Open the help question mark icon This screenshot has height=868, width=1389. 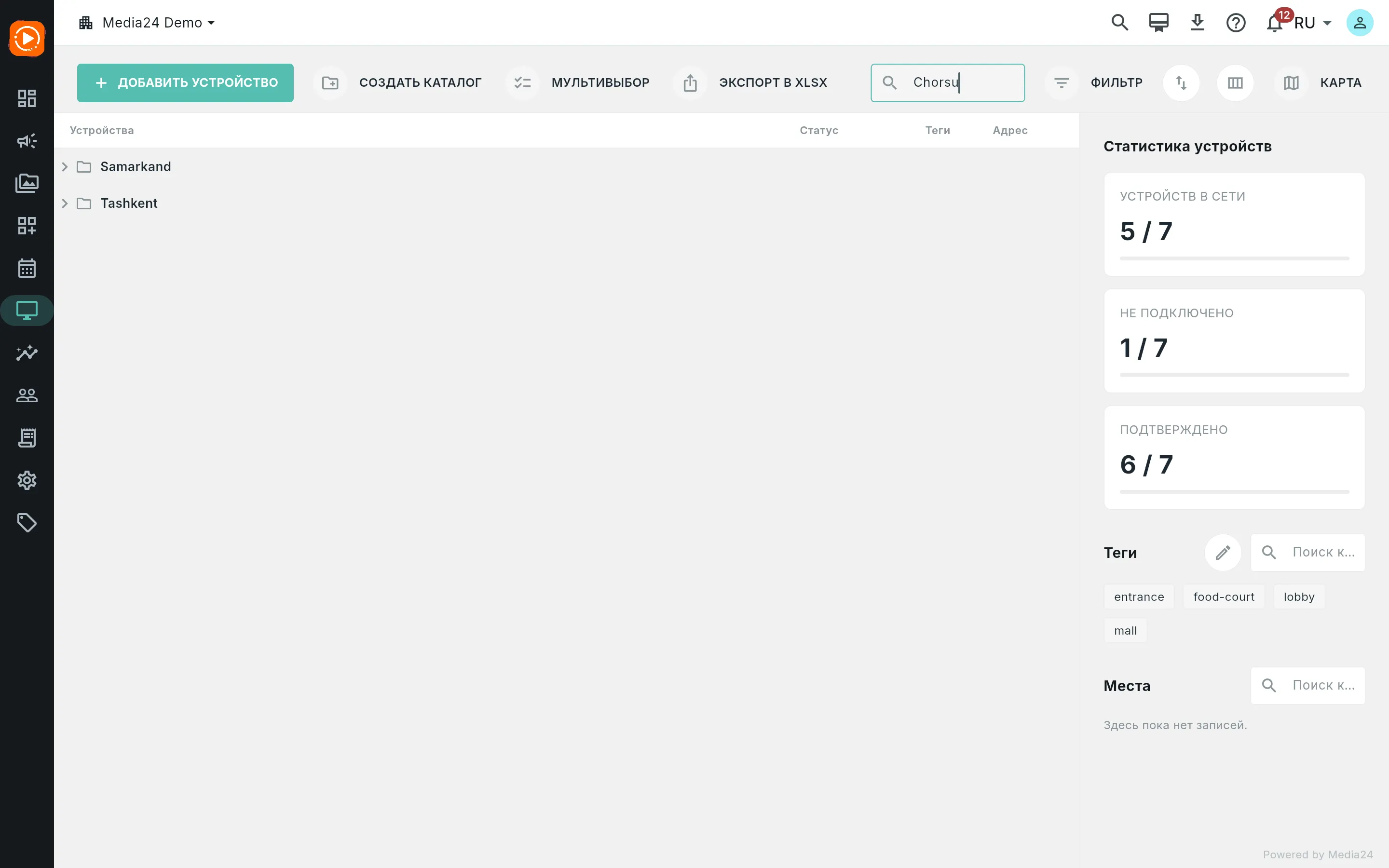[x=1236, y=23]
